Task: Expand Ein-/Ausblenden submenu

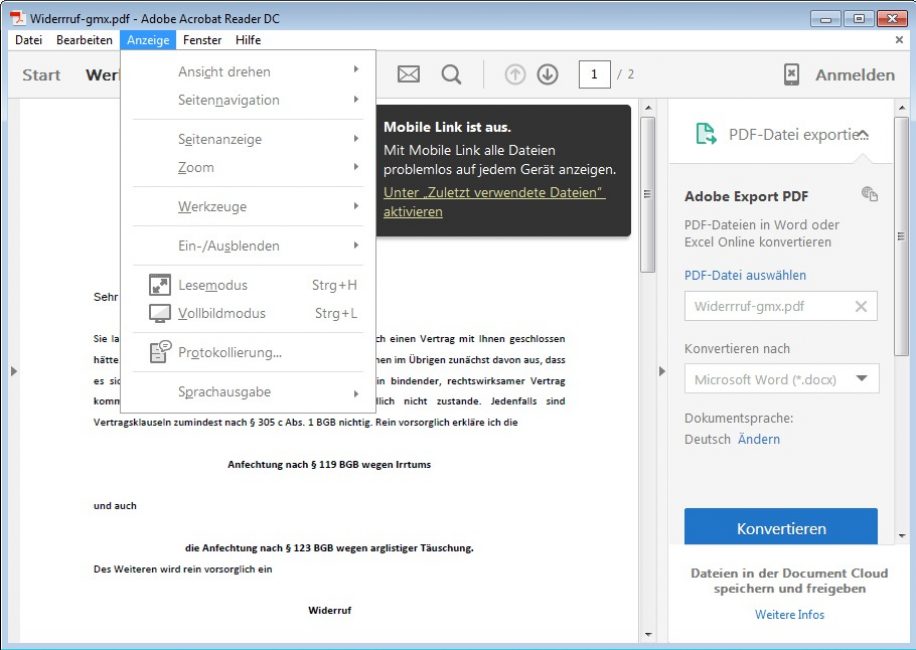Action: pos(248,245)
